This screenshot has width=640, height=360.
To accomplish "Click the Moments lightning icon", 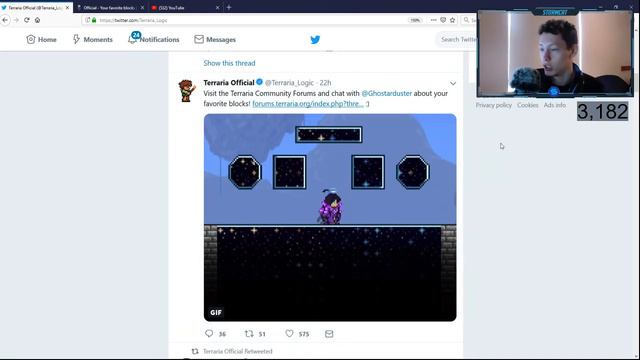I will (76, 39).
